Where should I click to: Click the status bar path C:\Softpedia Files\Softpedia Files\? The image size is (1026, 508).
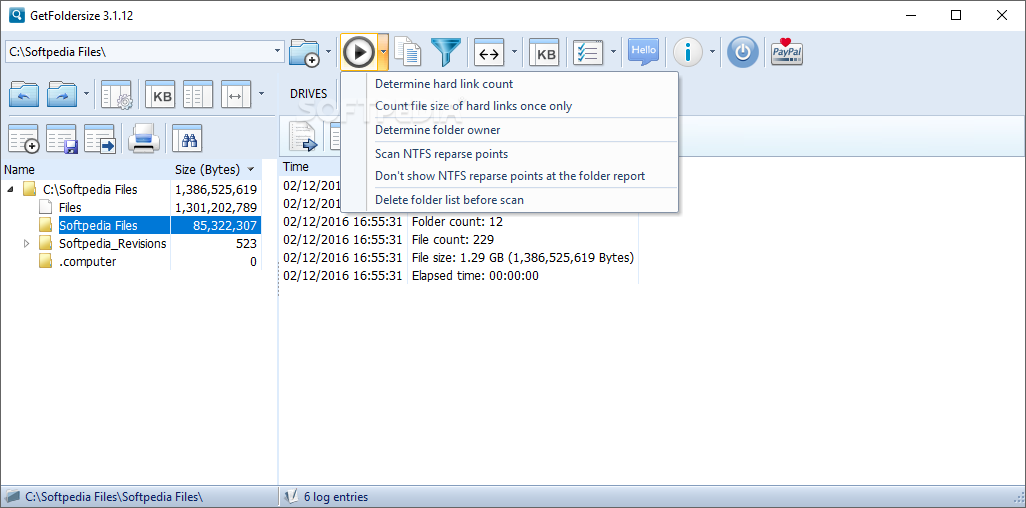click(114, 497)
